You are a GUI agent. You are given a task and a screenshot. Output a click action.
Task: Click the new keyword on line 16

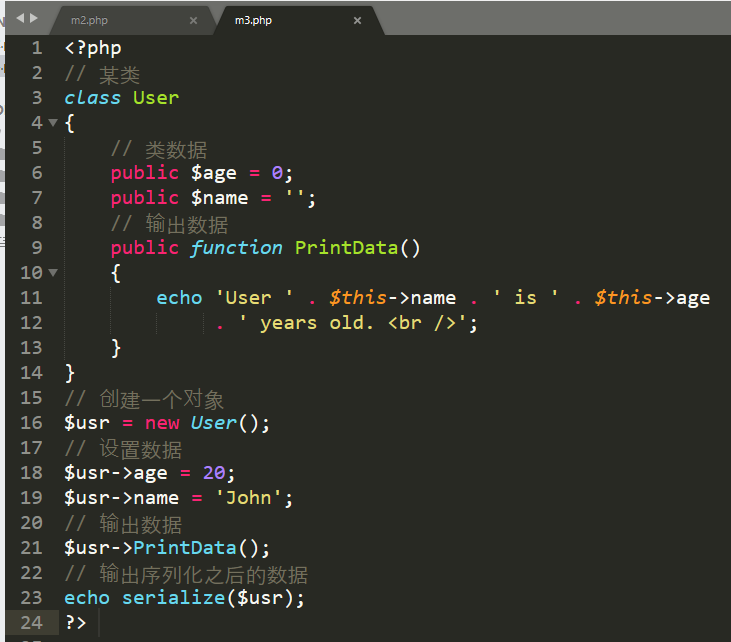pos(162,423)
